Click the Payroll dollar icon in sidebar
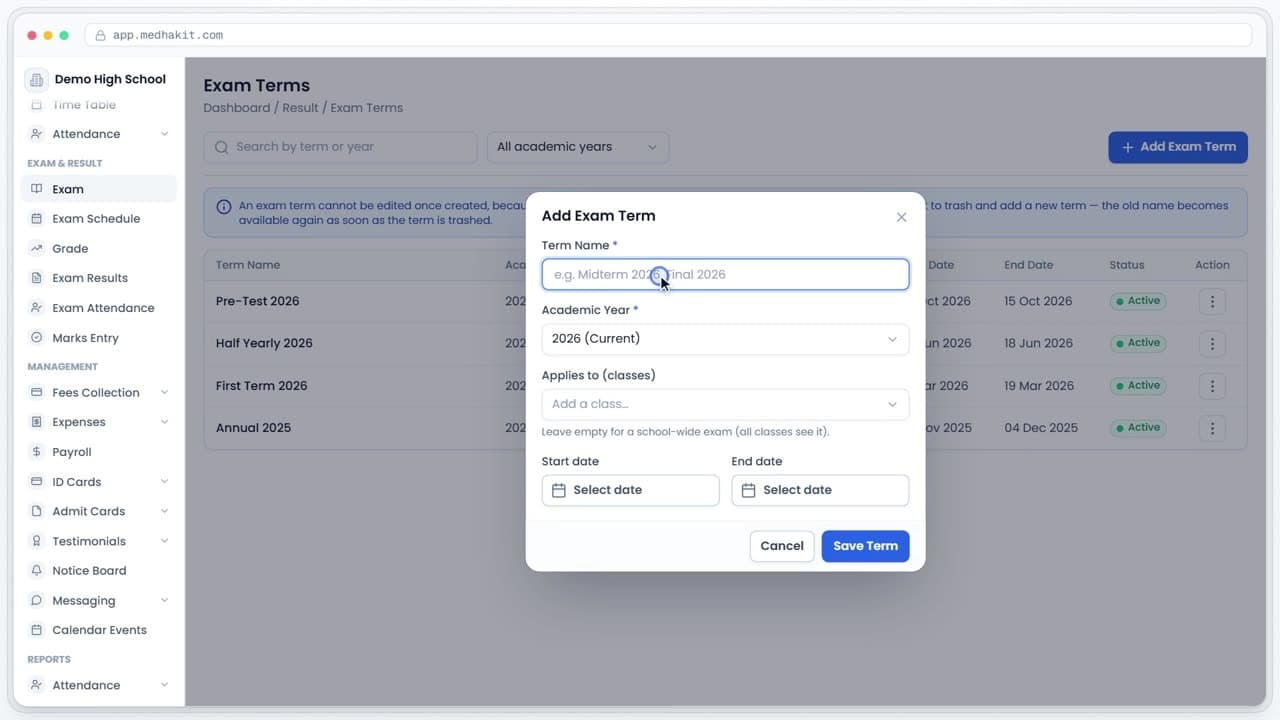The image size is (1280, 720). tap(37, 452)
